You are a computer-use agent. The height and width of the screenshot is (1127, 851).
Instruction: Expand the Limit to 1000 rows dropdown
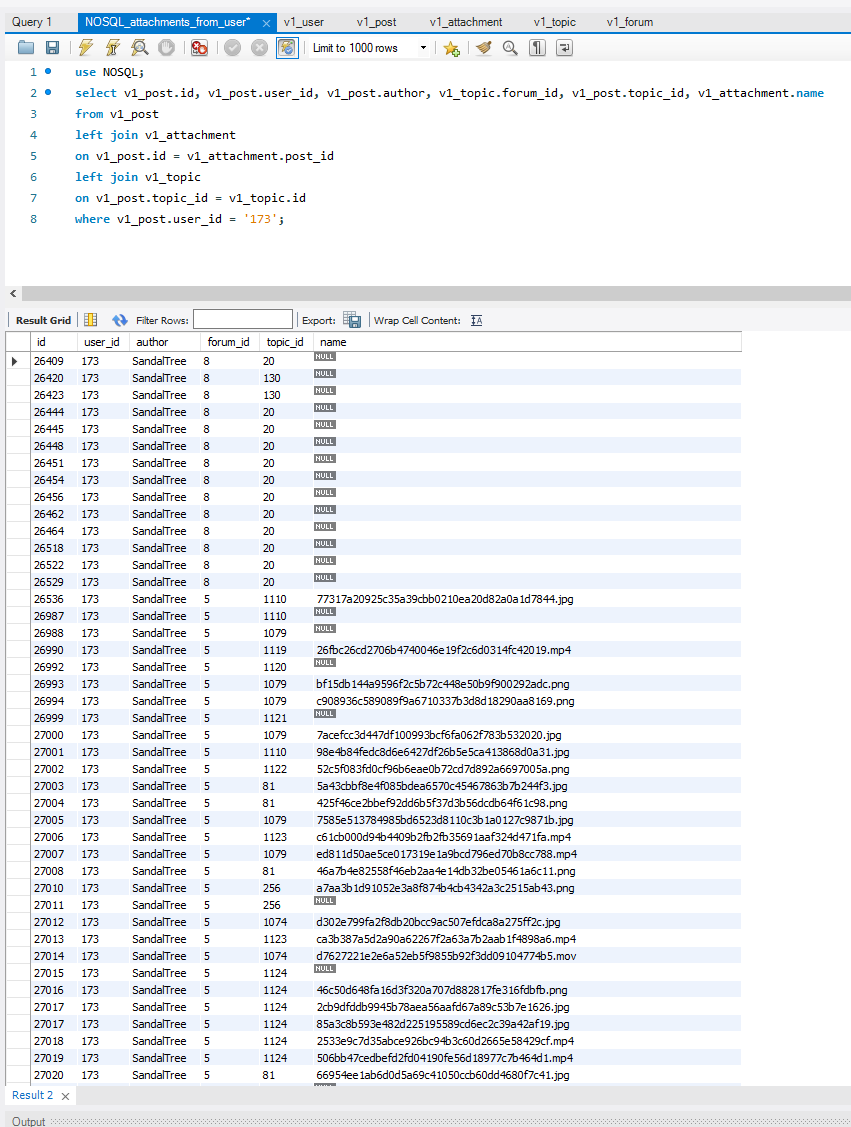(x=424, y=48)
